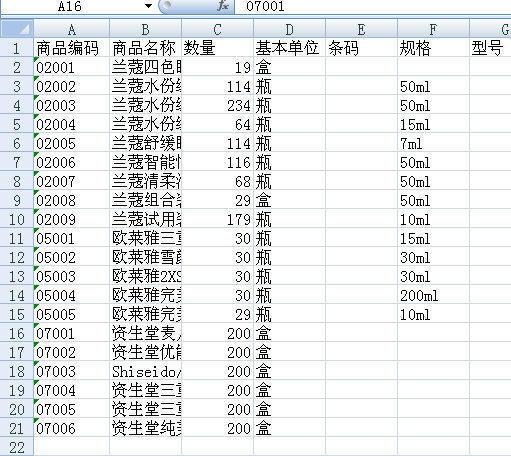Image resolution: width=511 pixels, height=456 pixels.
Task: Open the Name Box dropdown arrow
Action: (x=148, y=6)
